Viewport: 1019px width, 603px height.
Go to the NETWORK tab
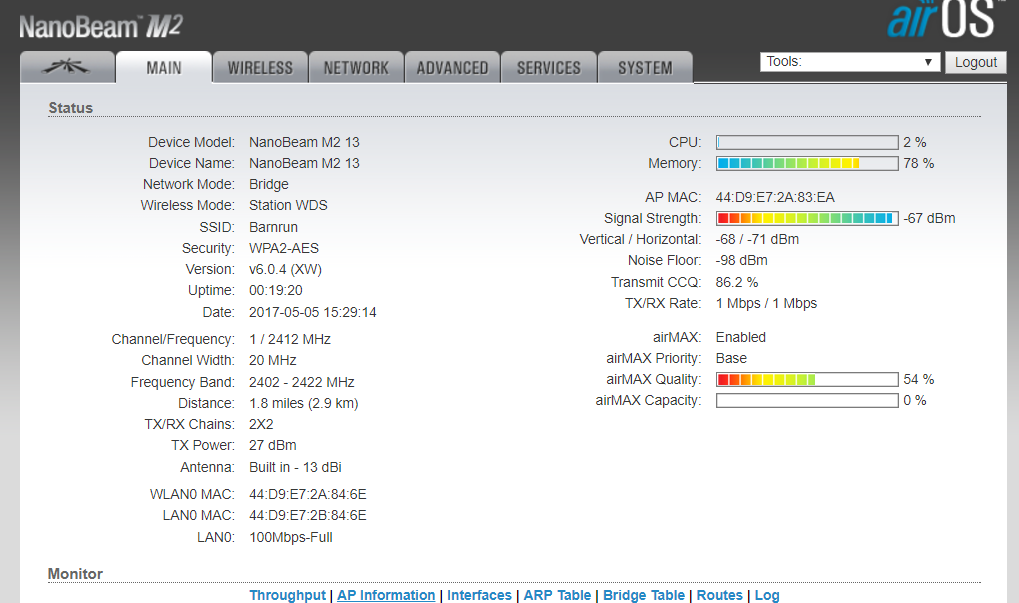coord(356,68)
